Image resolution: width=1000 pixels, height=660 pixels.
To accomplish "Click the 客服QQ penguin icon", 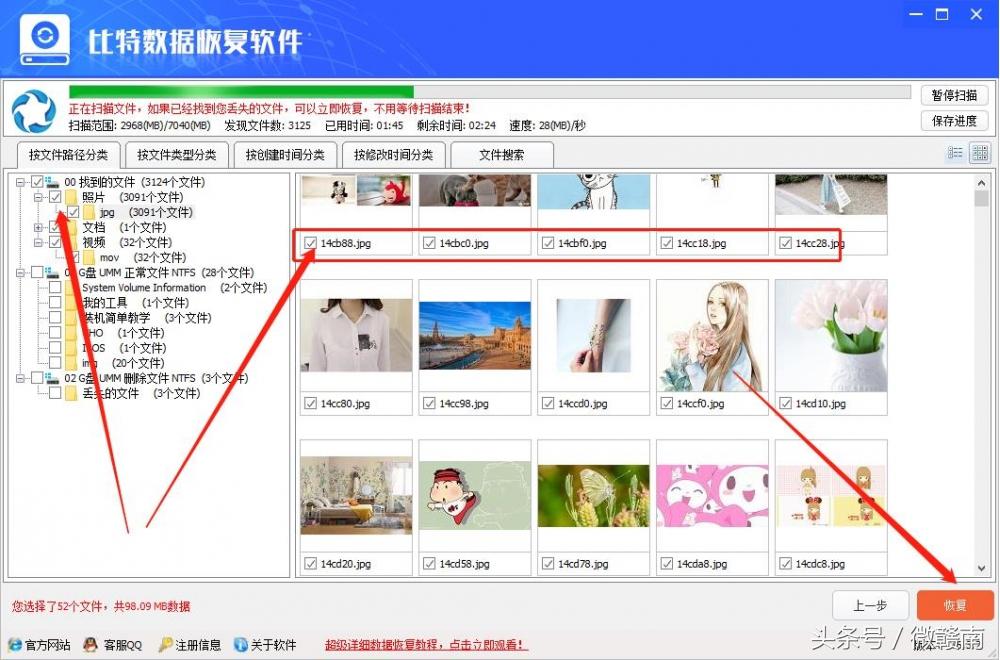I will coord(91,645).
